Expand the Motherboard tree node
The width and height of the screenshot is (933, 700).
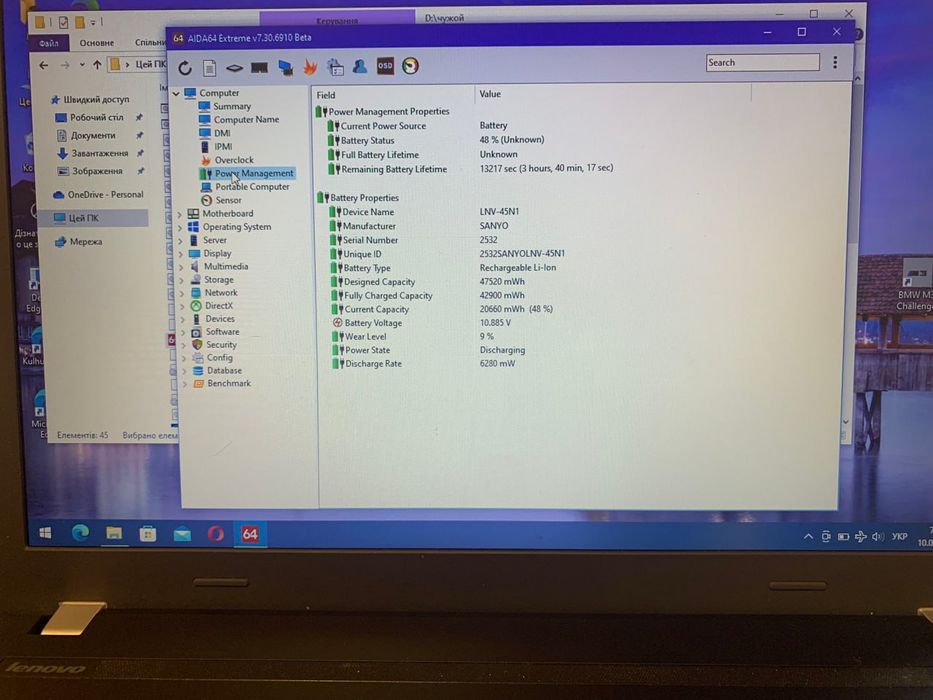tap(180, 214)
